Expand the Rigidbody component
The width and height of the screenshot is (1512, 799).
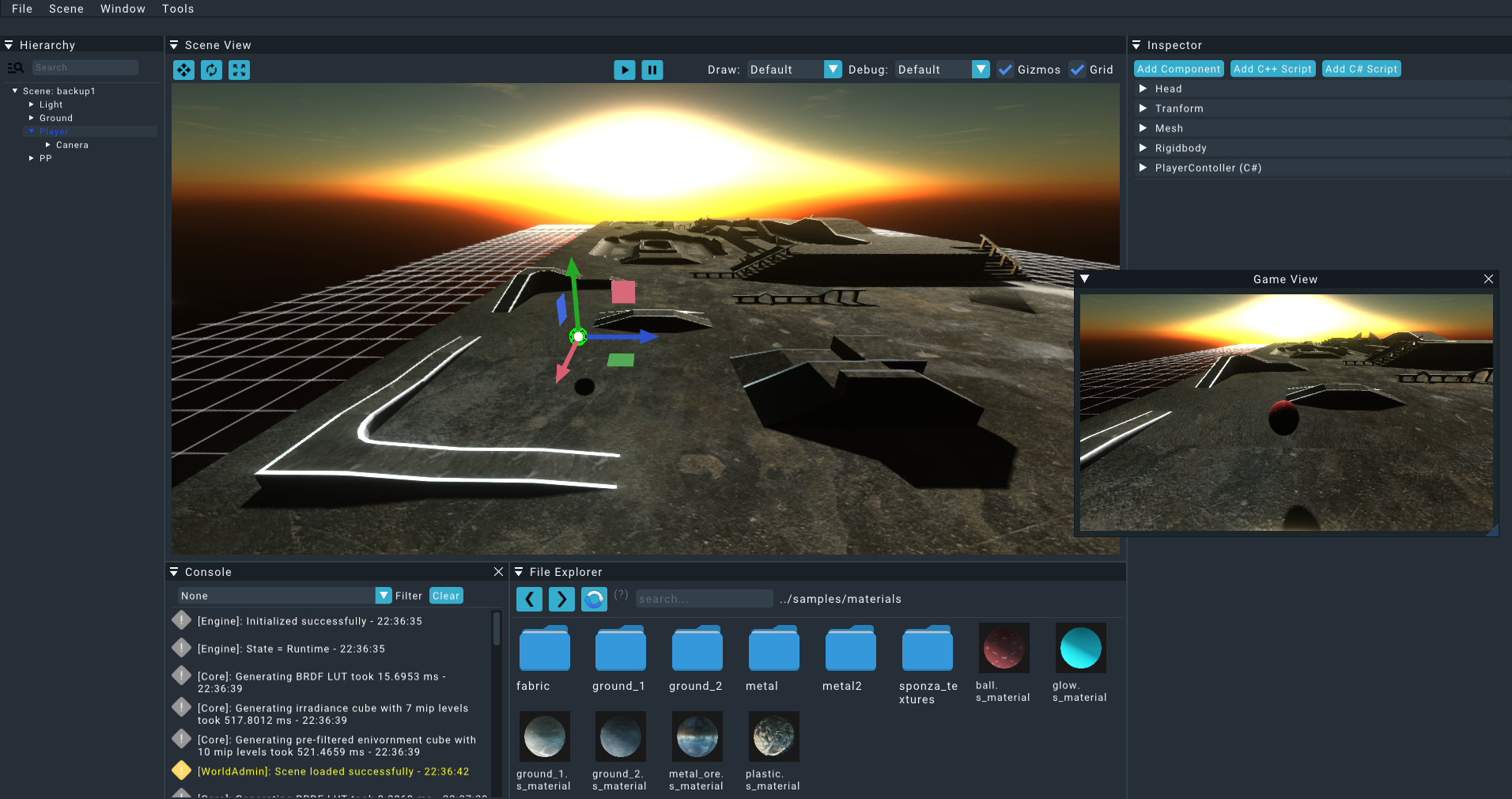(1143, 148)
